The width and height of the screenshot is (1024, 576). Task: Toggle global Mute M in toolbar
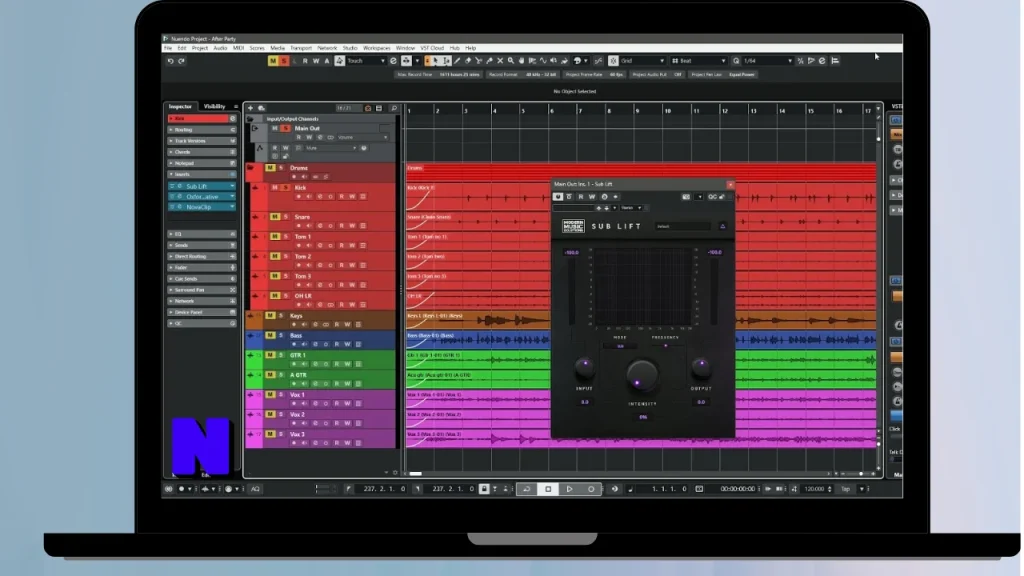coord(273,61)
